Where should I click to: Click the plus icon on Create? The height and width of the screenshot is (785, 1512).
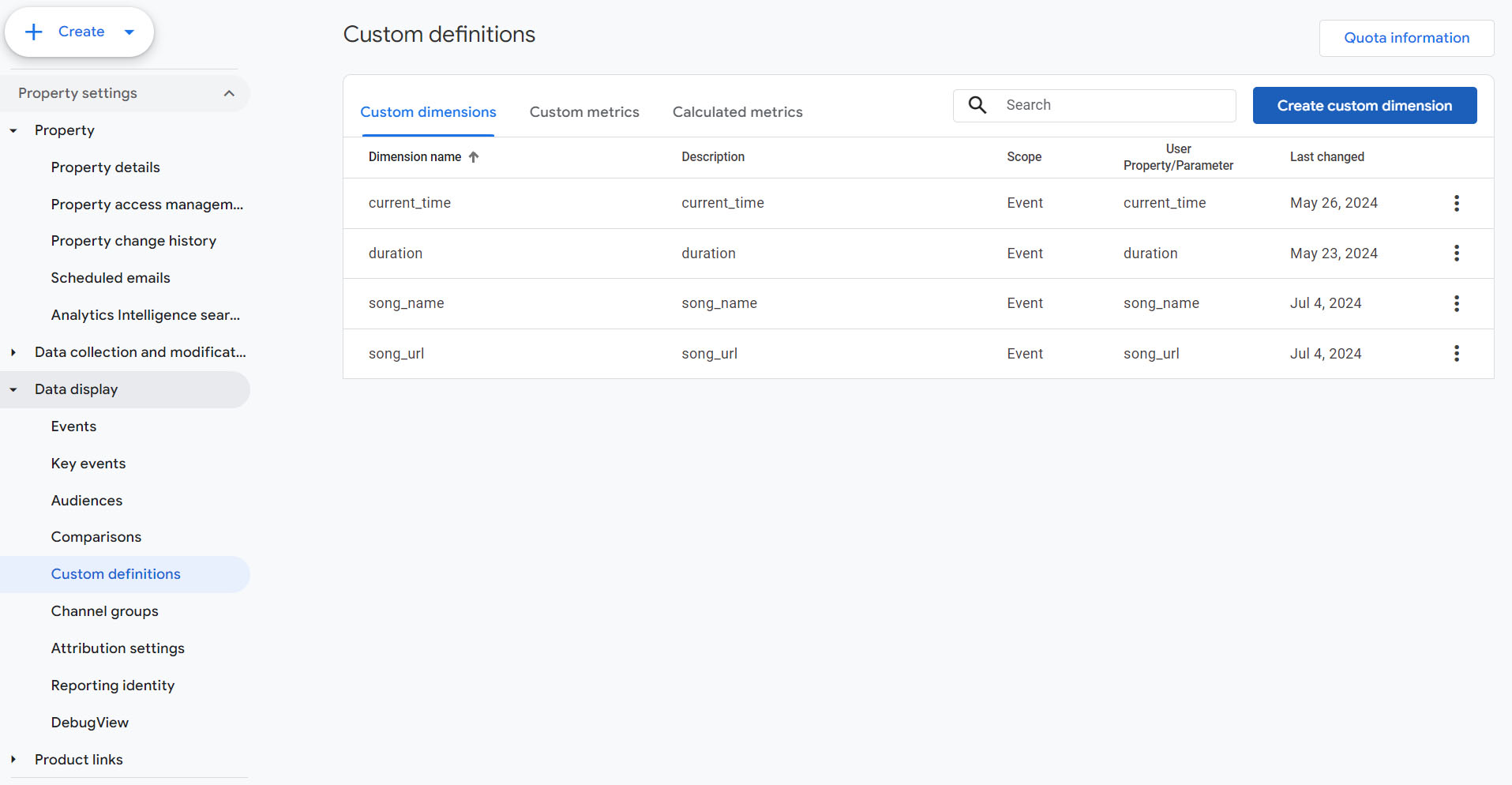coord(34,32)
